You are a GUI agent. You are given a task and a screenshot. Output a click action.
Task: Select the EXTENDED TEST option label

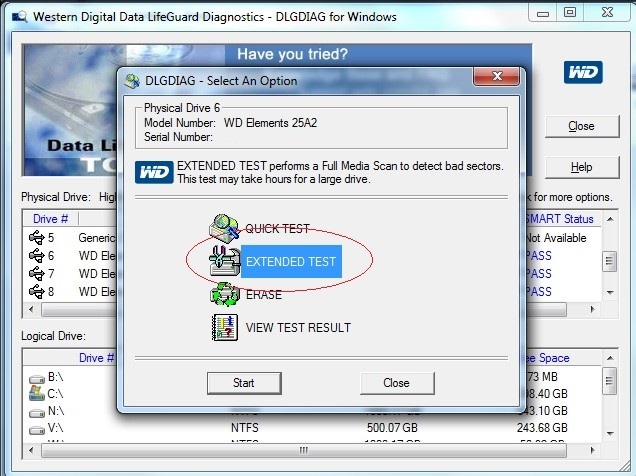click(x=291, y=262)
